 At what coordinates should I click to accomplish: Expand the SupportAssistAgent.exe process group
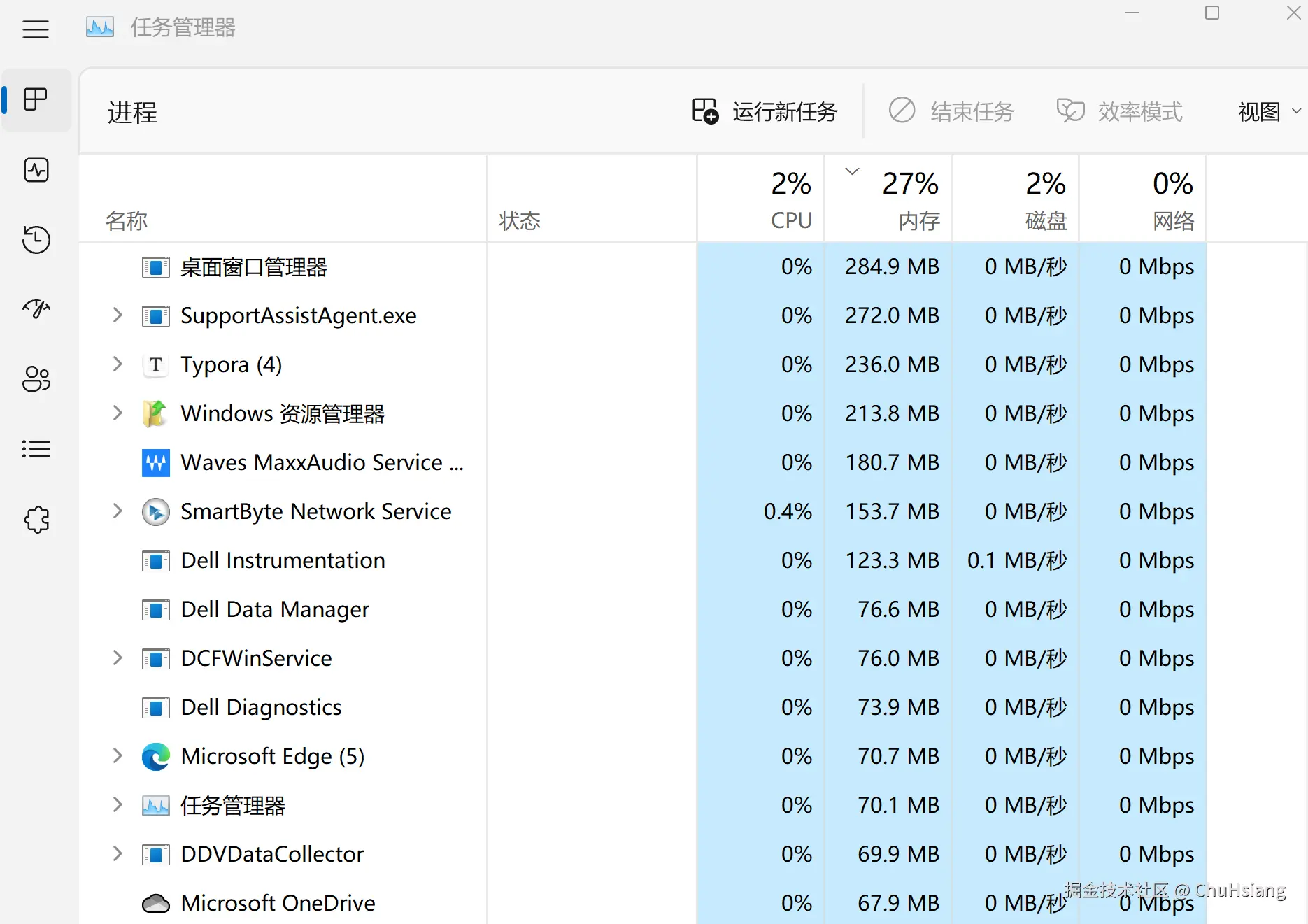point(118,315)
